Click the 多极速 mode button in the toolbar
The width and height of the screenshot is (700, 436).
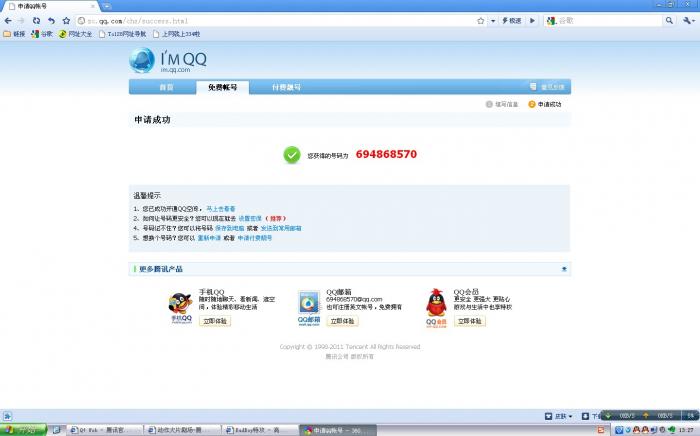(512, 21)
